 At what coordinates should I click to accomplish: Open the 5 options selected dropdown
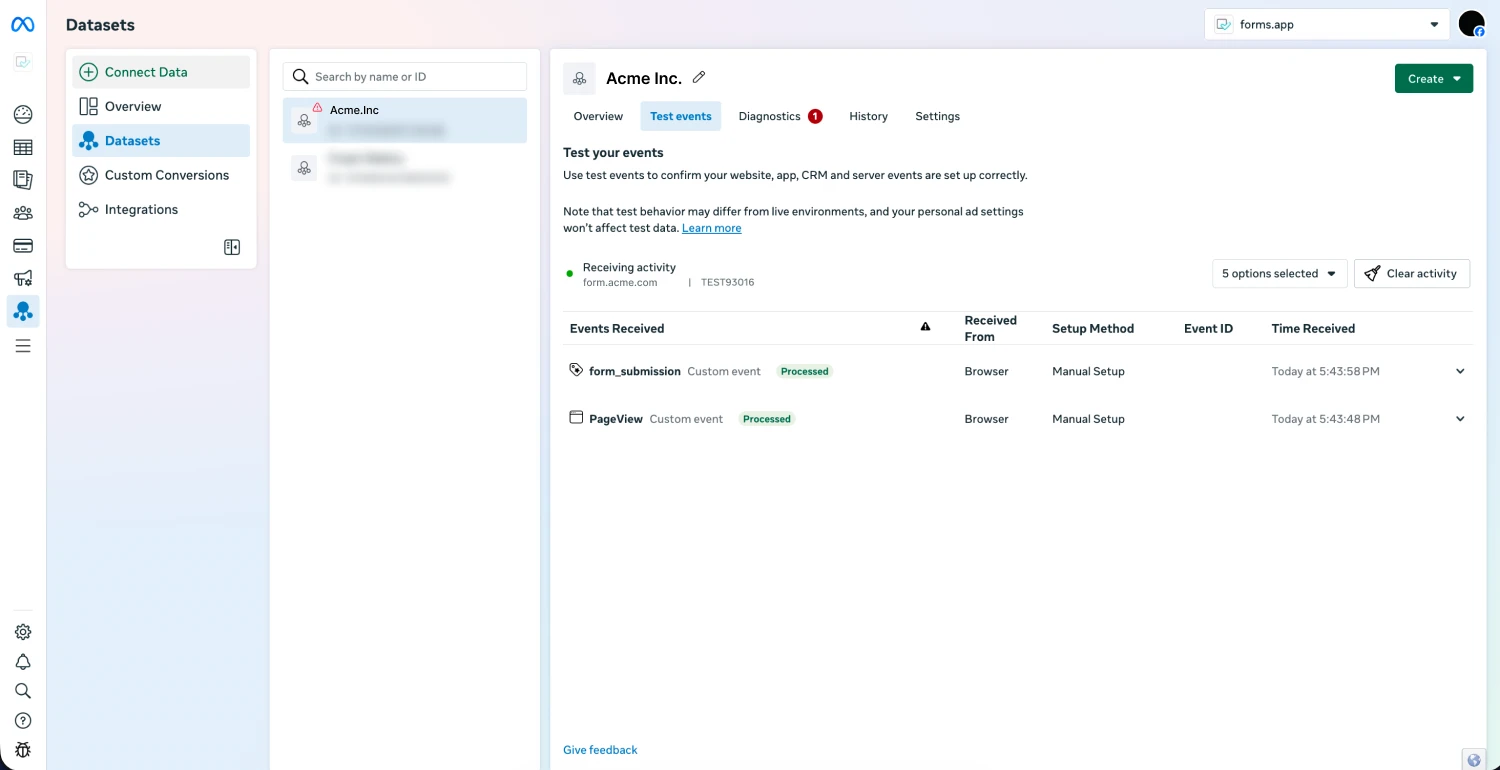(x=1279, y=274)
